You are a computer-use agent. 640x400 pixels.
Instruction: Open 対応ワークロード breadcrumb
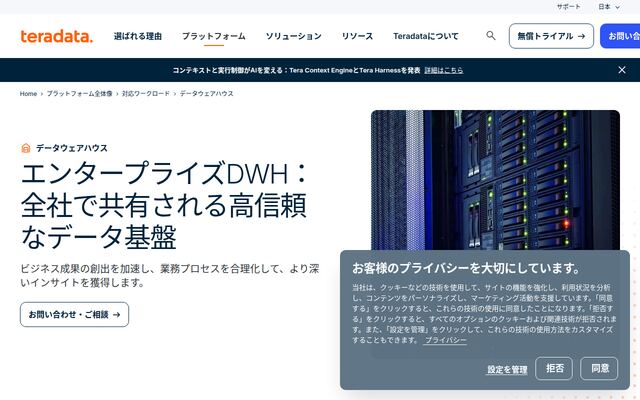[146, 93]
